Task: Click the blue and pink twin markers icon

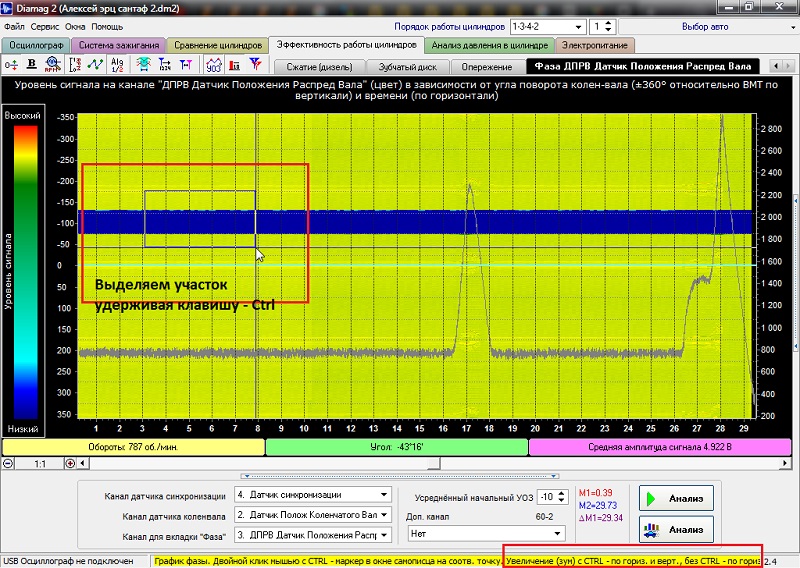Action: 186,64
